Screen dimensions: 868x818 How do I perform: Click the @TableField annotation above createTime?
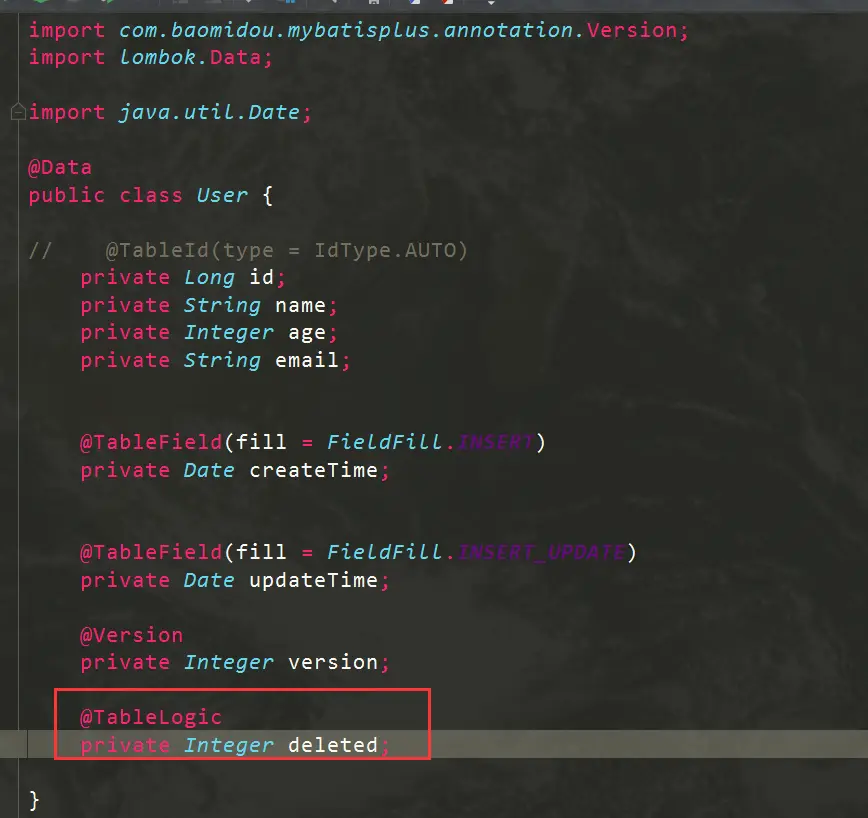coord(151,442)
